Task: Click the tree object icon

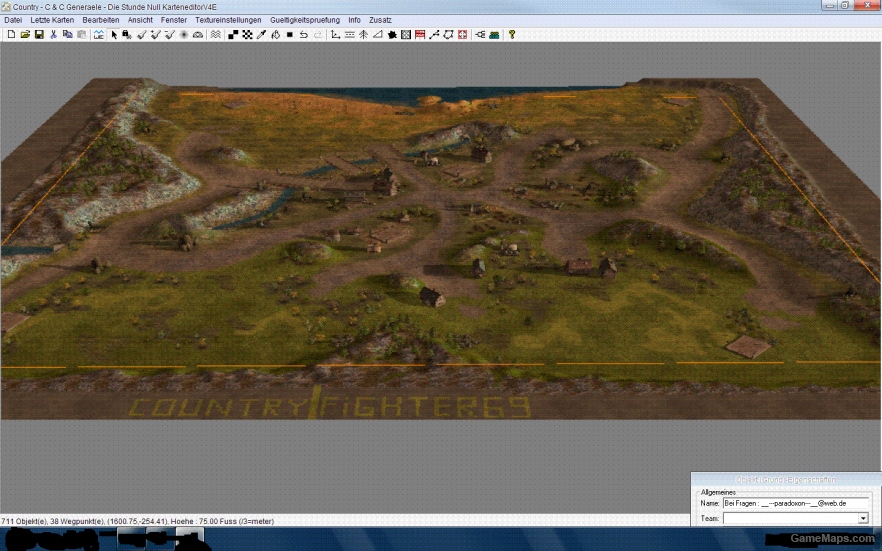Action: (363, 35)
